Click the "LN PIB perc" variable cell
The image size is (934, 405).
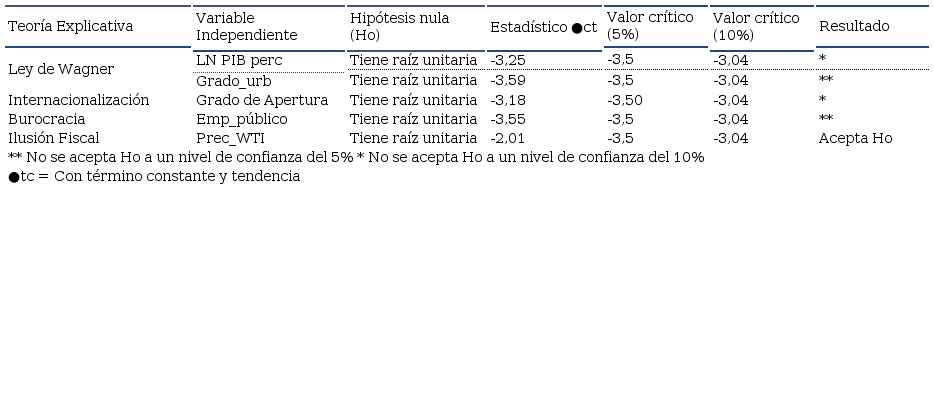tap(239, 60)
